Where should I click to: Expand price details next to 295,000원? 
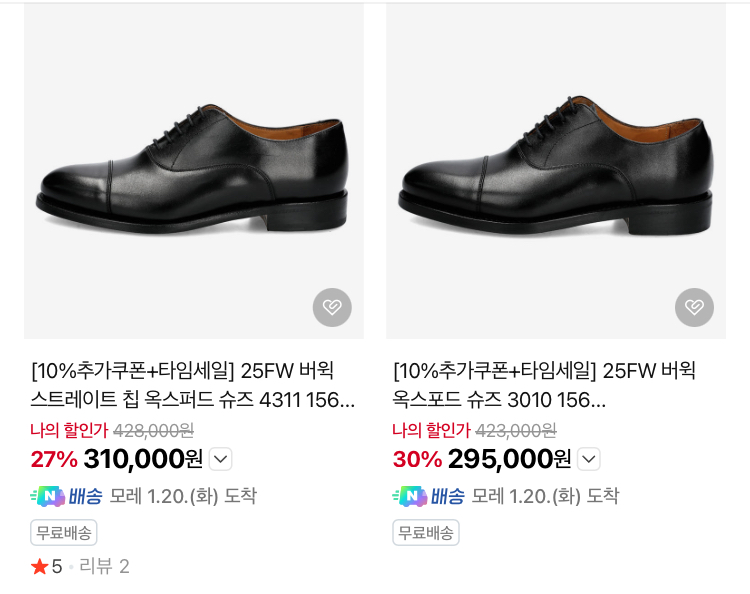pos(589,460)
